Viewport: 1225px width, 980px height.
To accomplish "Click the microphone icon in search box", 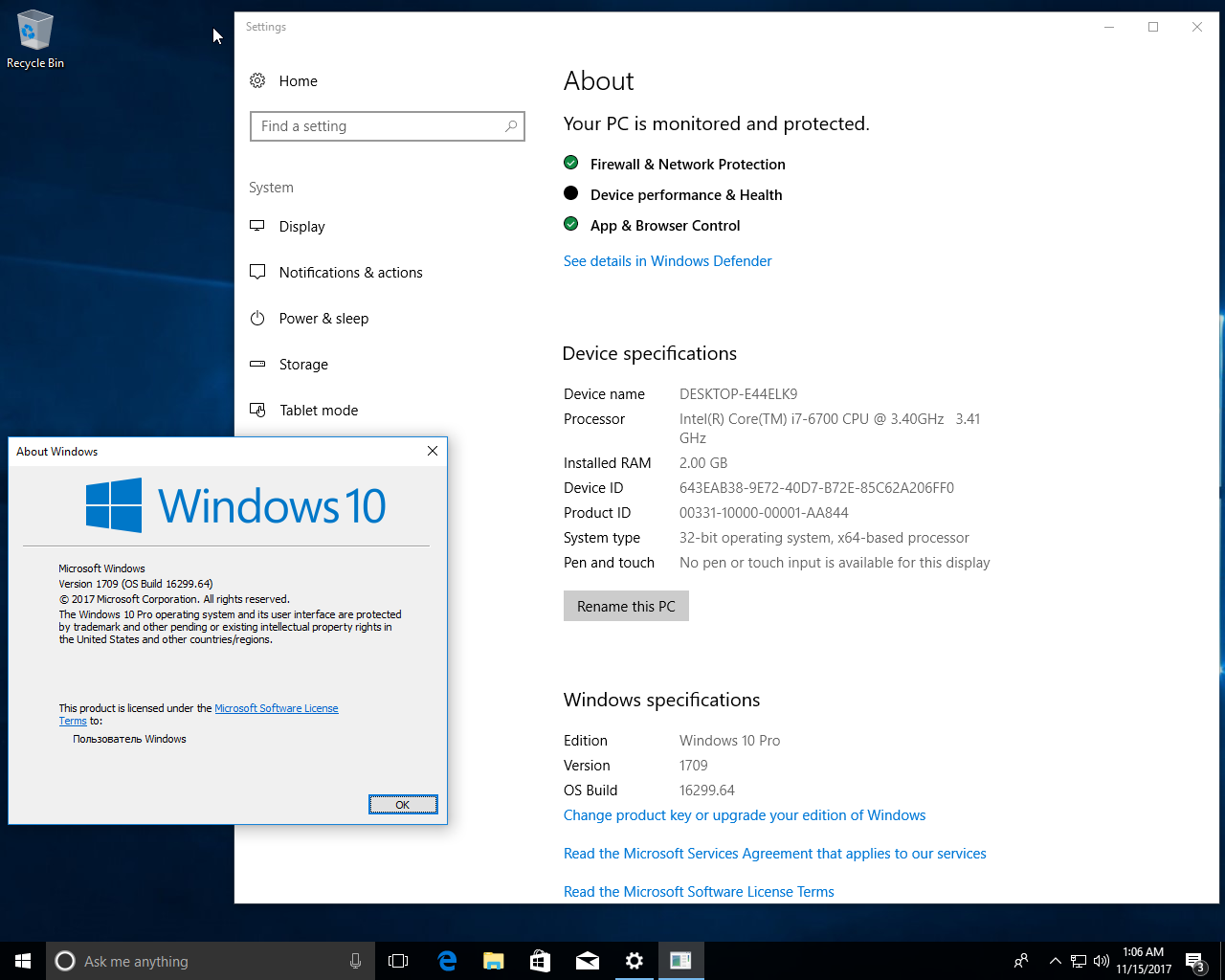I will pyautogui.click(x=355, y=961).
